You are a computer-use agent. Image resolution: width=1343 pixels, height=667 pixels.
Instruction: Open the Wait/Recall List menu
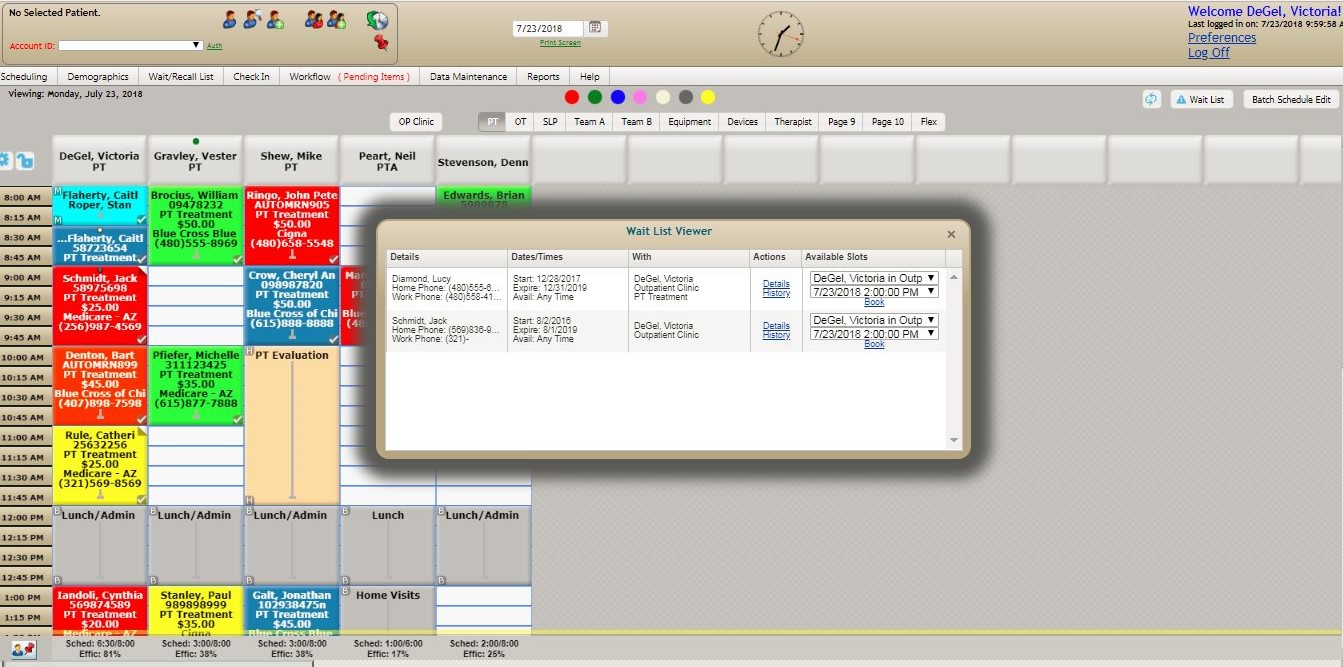[x=181, y=77]
